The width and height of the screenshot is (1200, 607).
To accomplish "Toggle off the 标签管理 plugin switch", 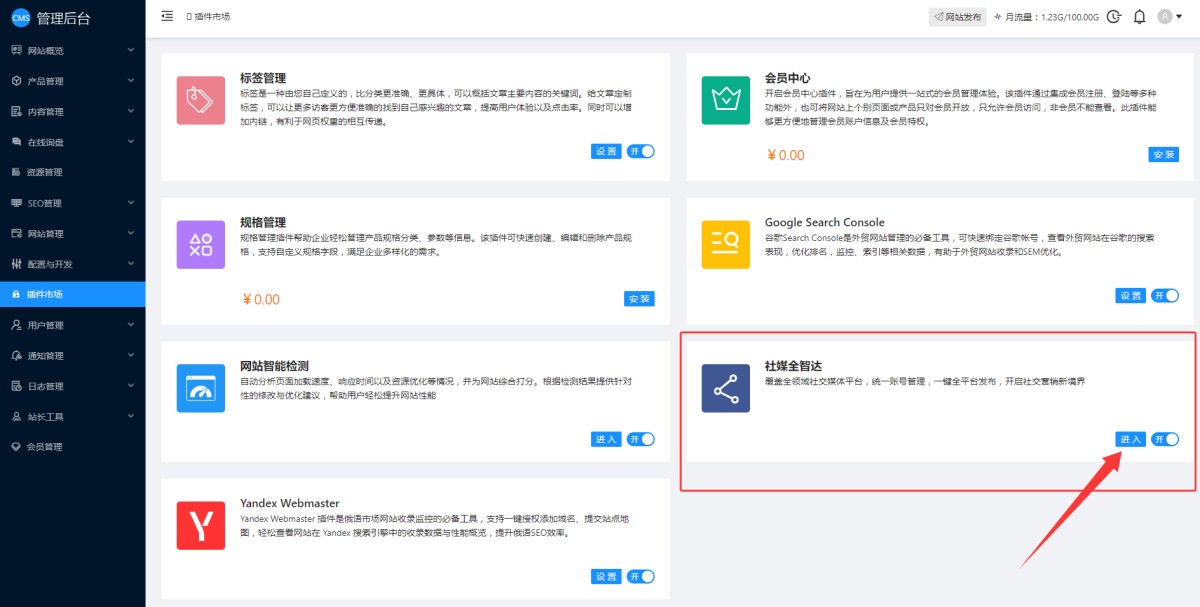I will [x=641, y=151].
